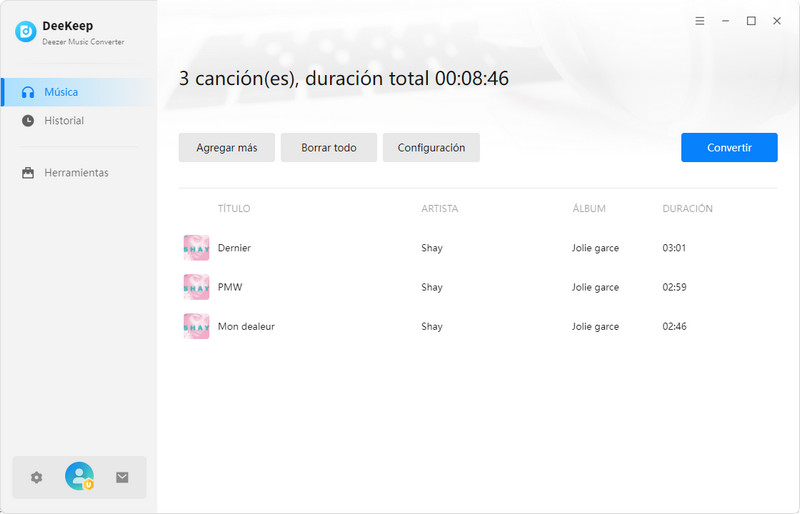Click artist Shay in Mon dealeur row

tap(432, 327)
